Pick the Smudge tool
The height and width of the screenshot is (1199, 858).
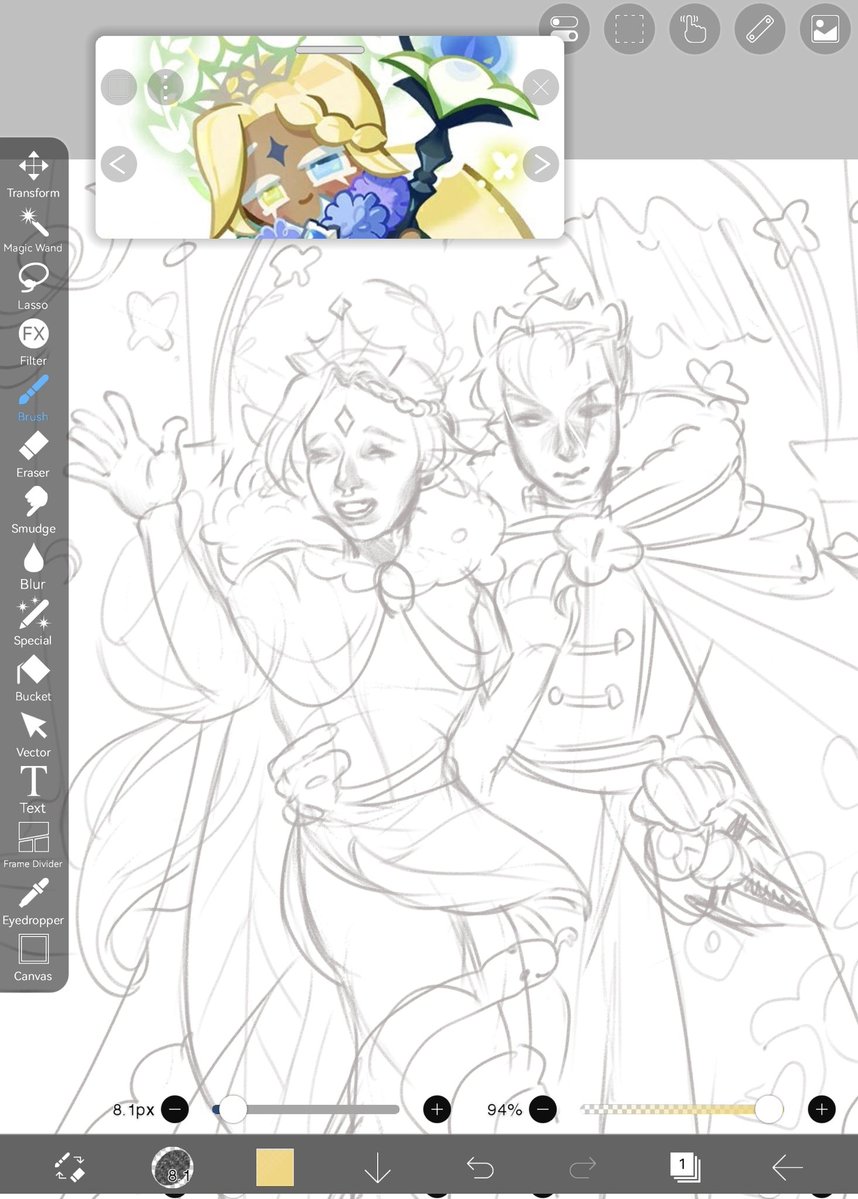33,510
